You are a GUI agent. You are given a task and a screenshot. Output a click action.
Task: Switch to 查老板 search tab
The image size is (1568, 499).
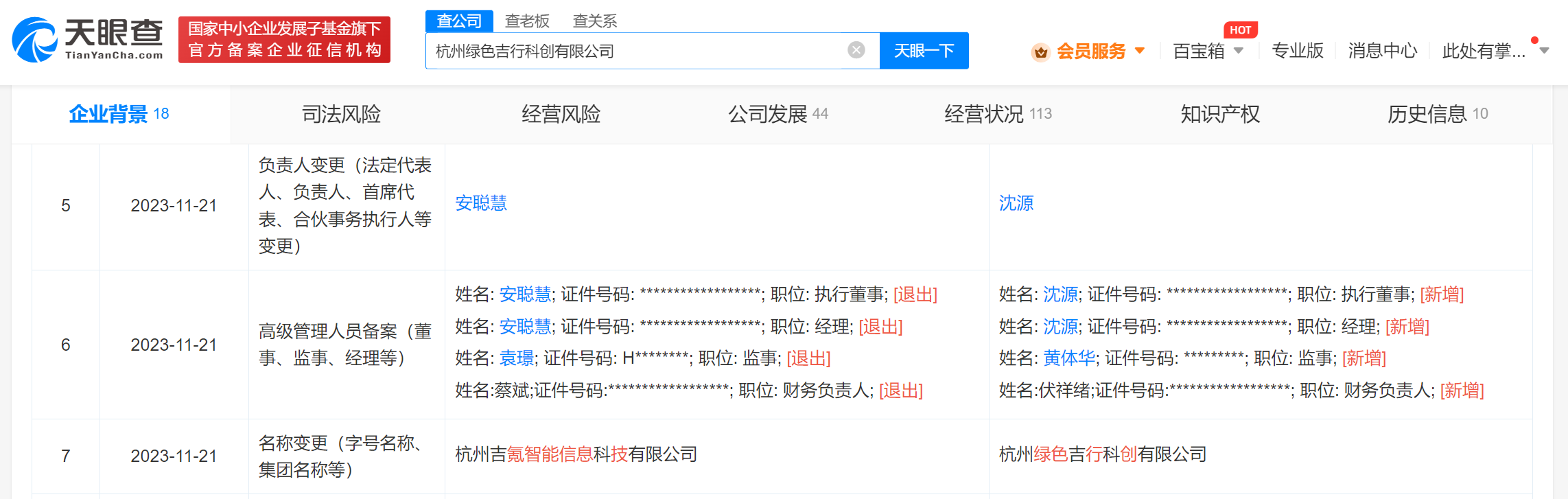tap(527, 21)
